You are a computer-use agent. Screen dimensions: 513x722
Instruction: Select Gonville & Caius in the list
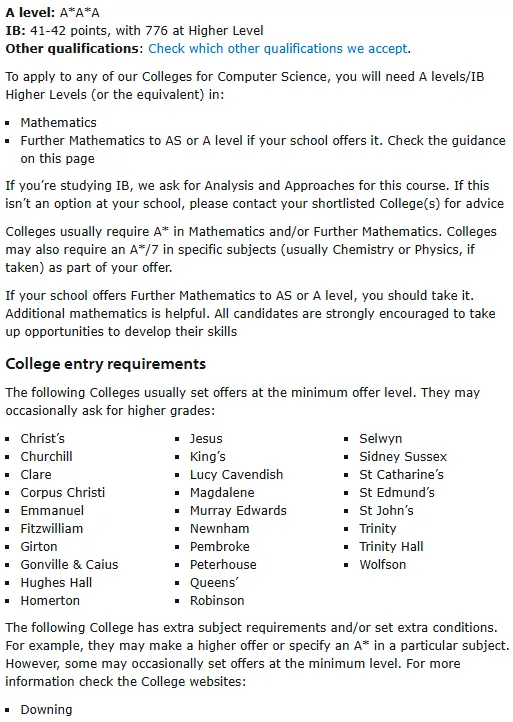[69, 564]
